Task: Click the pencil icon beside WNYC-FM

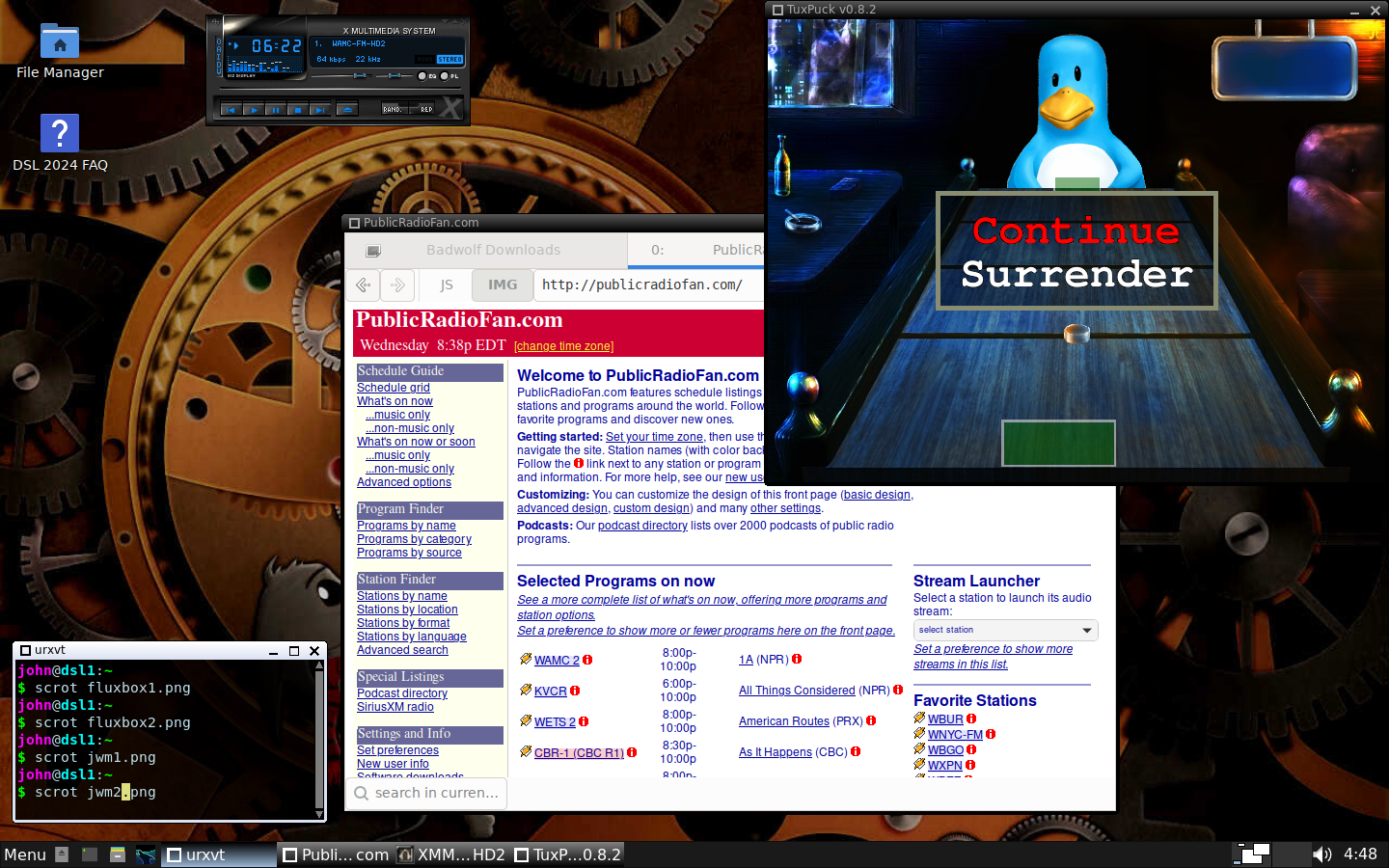Action: (x=919, y=733)
